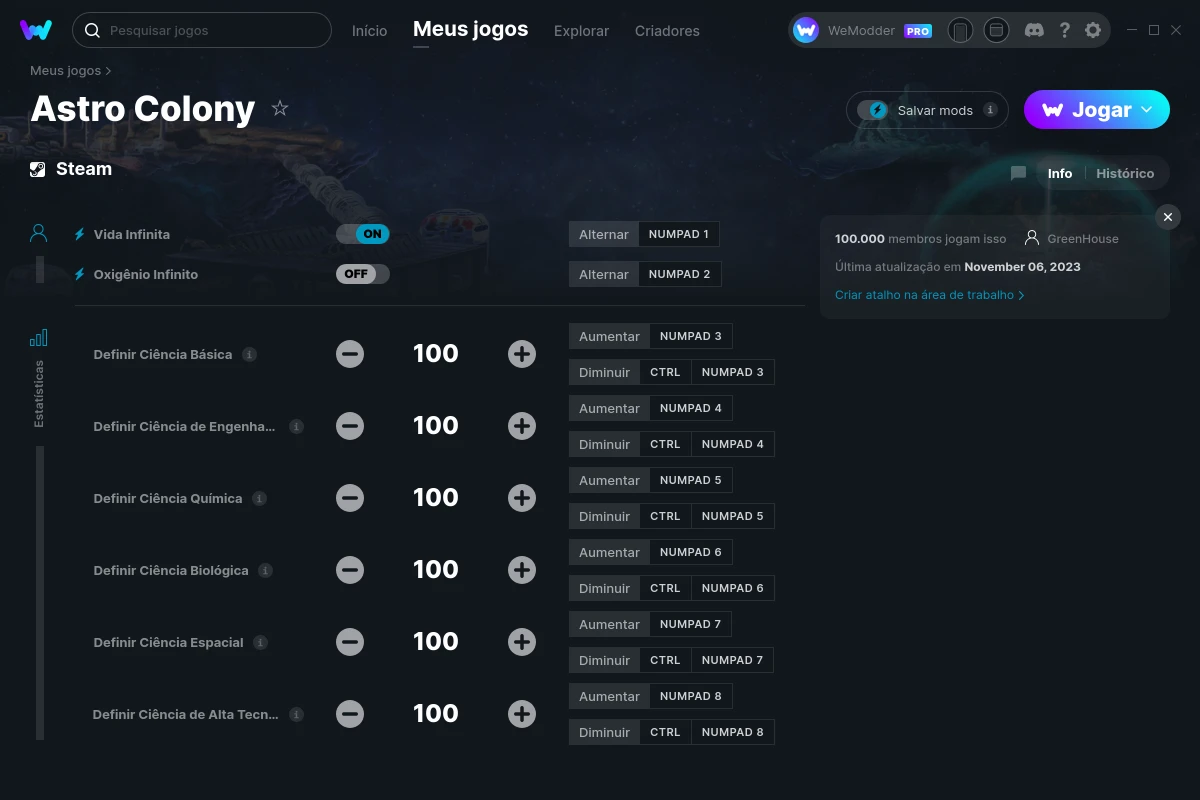
Task: Open the Criadores tab
Action: 667,31
